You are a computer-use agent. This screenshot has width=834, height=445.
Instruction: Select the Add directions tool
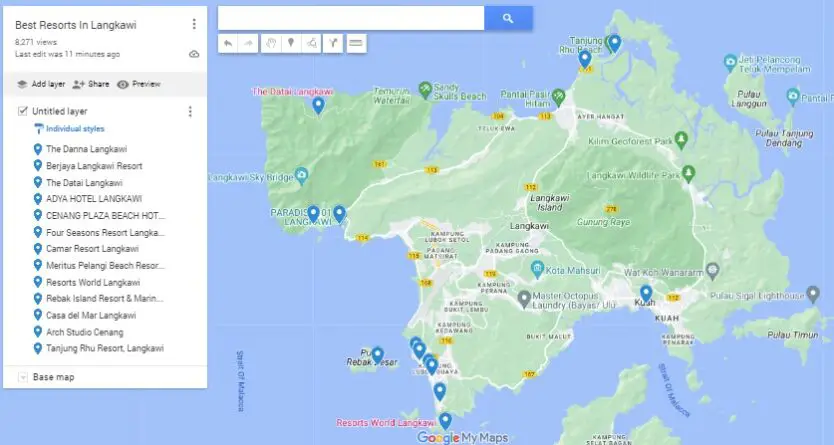(x=333, y=44)
